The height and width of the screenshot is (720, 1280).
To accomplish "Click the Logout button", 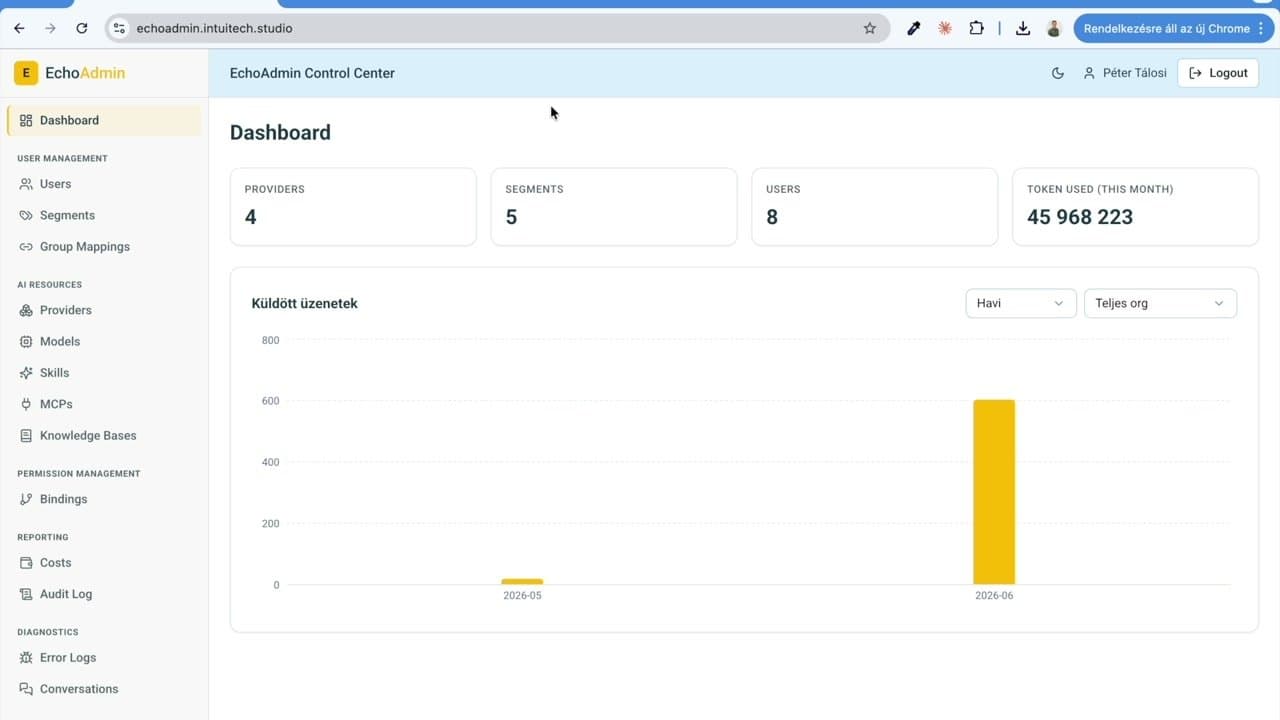I will tap(1218, 73).
